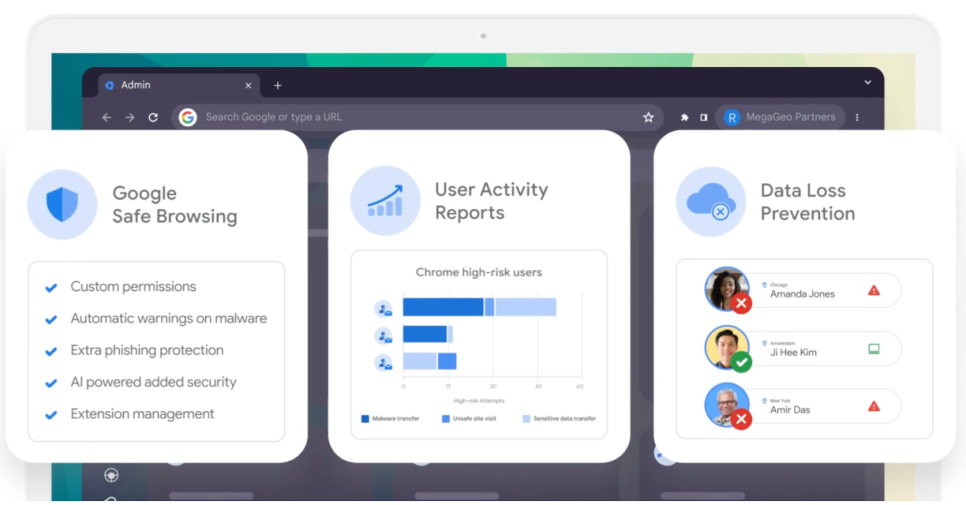Click warning triangle in Amir Das row

[874, 406]
